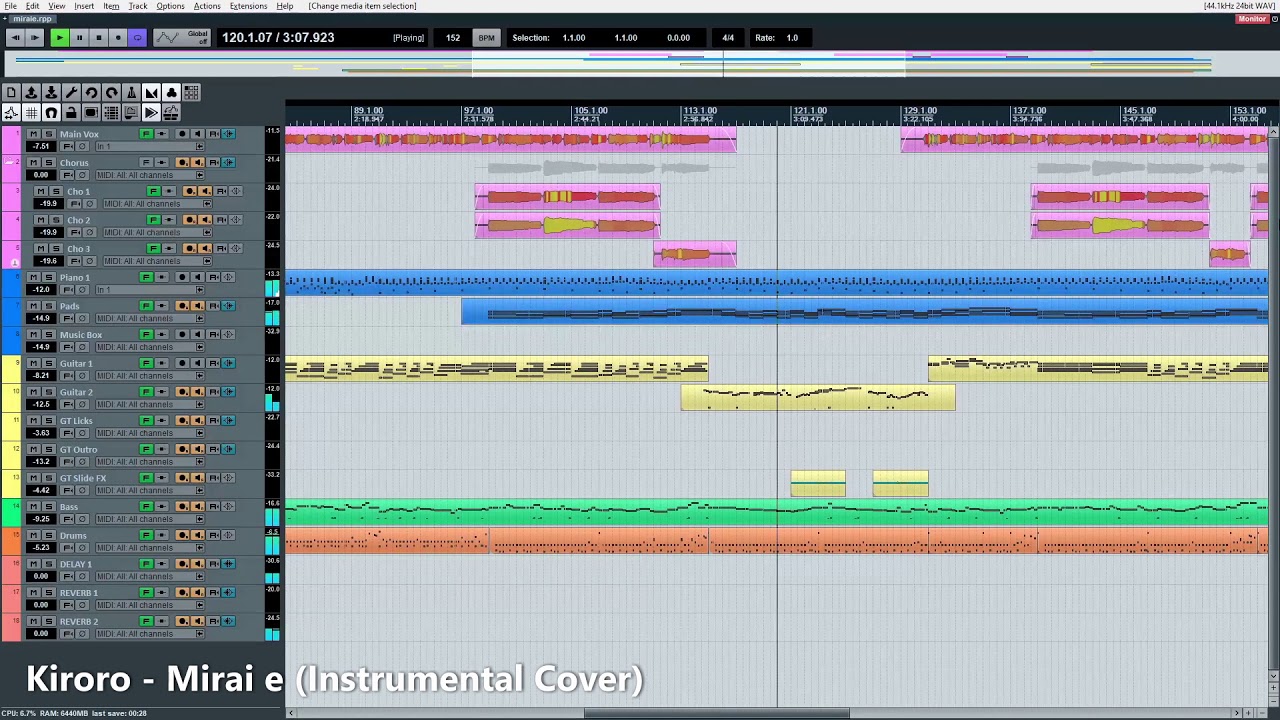Toggle the item grouping toolbar icon
1280x720 pixels.
pos(171,92)
